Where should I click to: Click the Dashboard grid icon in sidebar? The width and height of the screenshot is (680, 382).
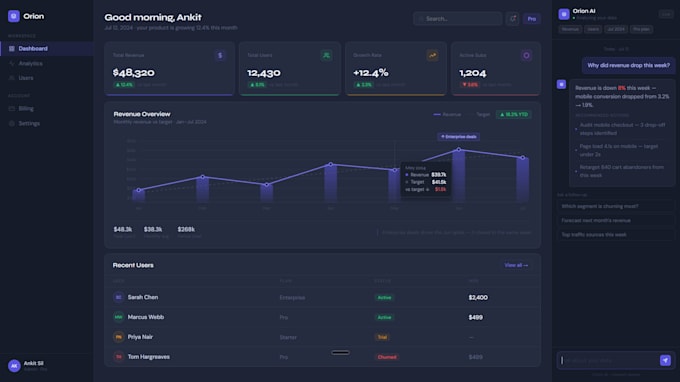tap(12, 49)
